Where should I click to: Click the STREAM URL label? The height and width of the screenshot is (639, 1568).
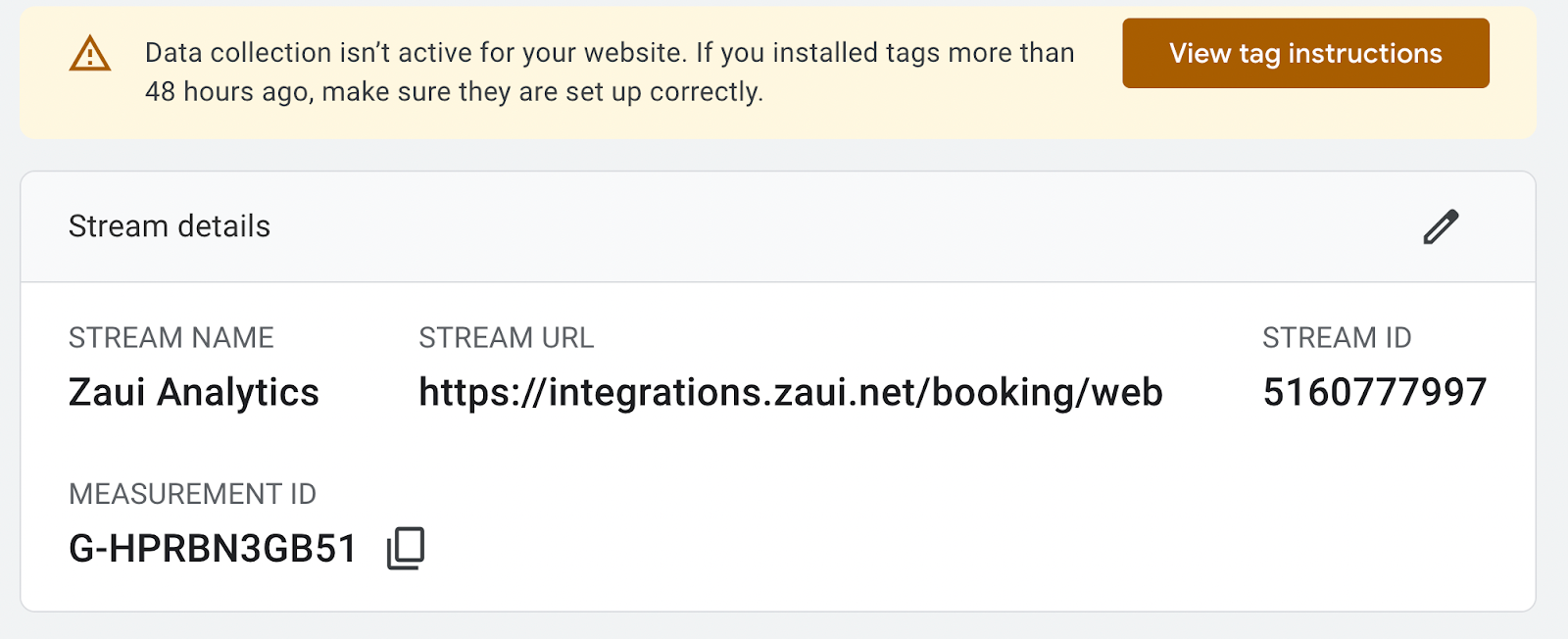pyautogui.click(x=507, y=338)
